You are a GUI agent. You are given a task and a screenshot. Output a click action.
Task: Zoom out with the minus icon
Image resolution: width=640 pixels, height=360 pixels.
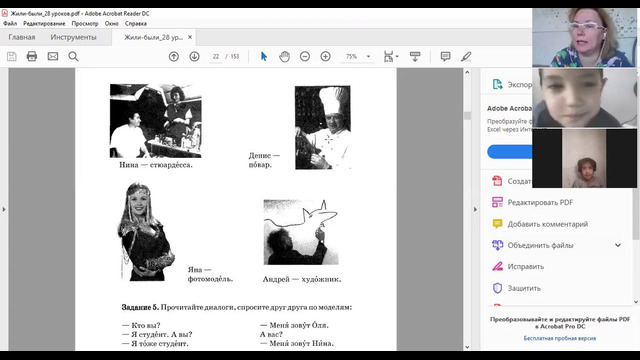tap(305, 56)
